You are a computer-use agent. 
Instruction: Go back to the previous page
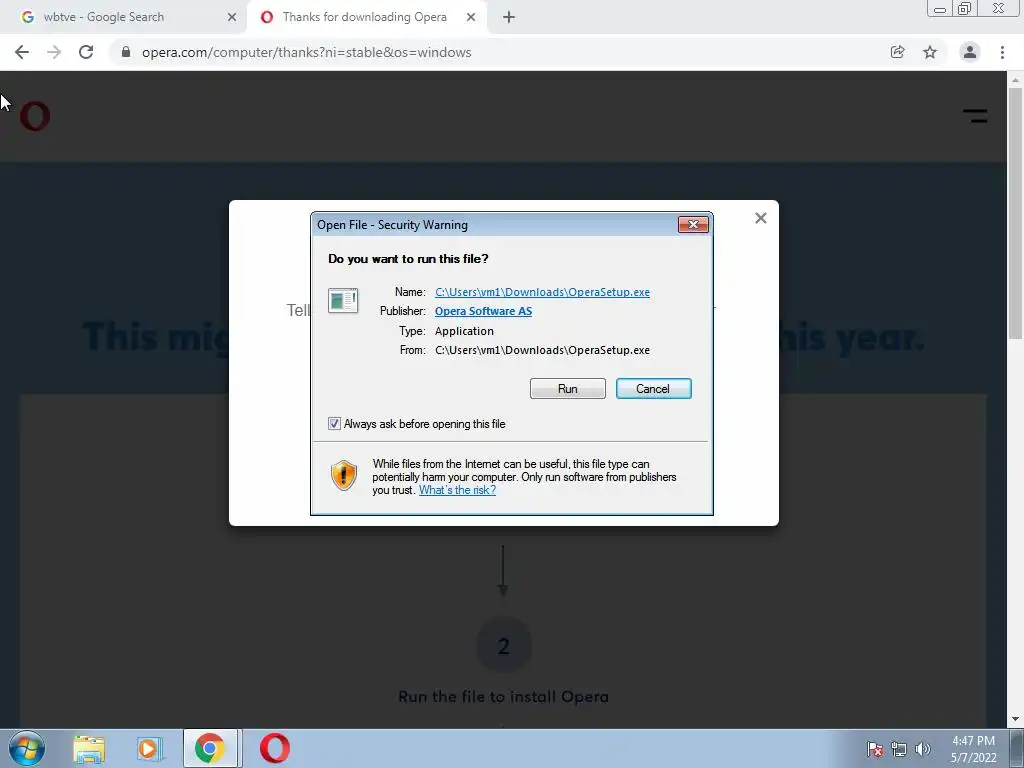click(x=22, y=52)
